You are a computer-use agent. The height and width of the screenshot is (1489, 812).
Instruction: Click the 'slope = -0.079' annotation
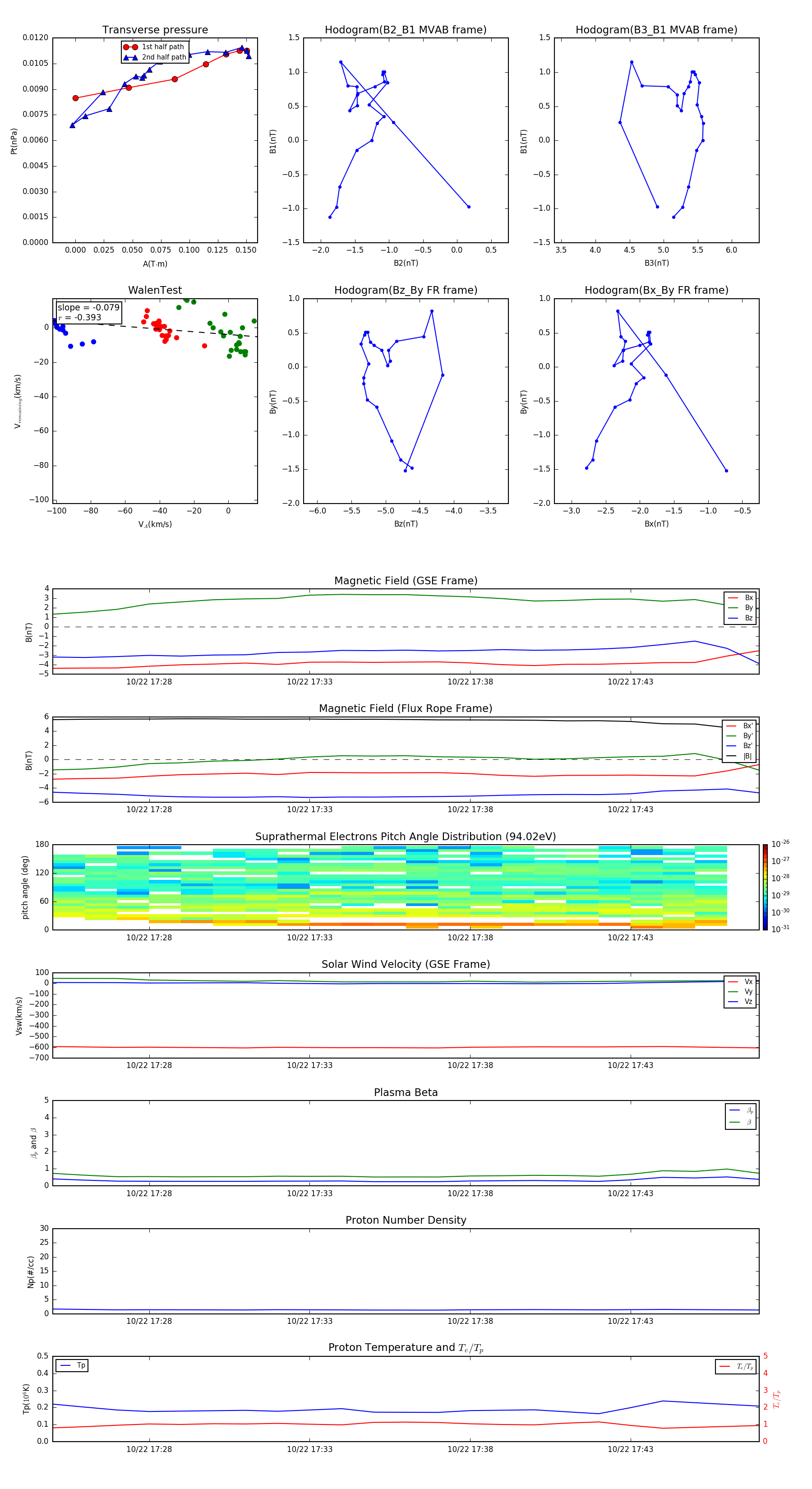(88, 308)
